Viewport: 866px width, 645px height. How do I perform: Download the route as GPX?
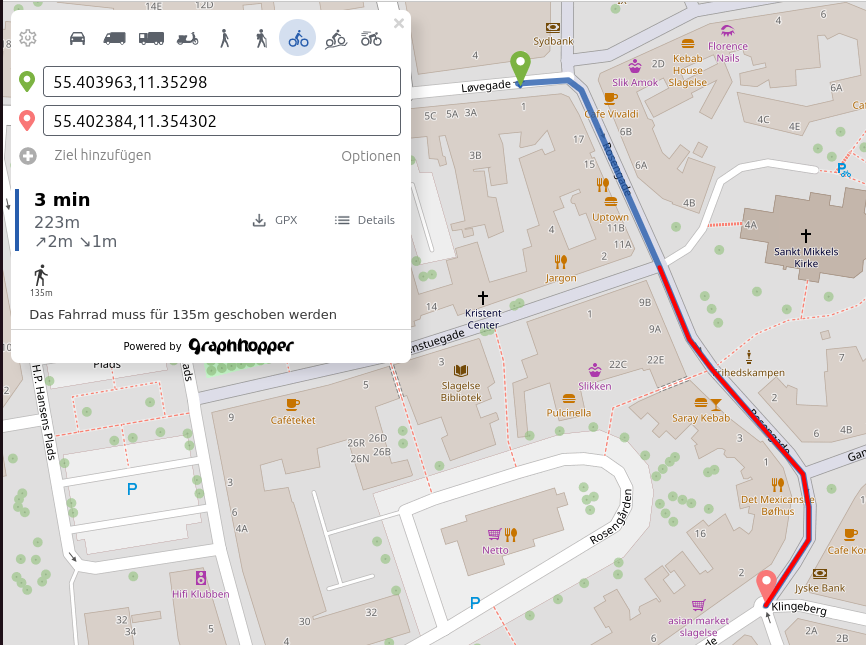[x=275, y=220]
